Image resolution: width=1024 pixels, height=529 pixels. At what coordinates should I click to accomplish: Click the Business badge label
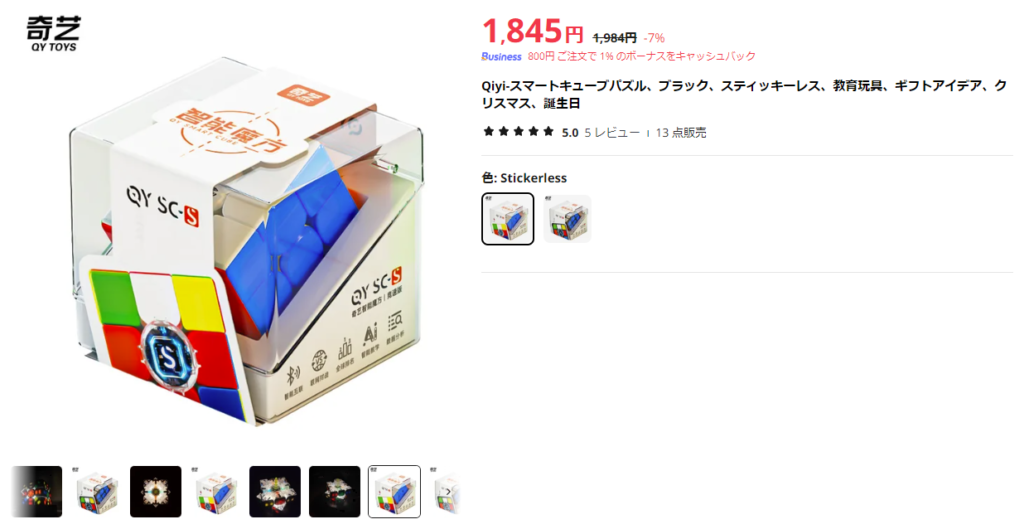coord(502,57)
